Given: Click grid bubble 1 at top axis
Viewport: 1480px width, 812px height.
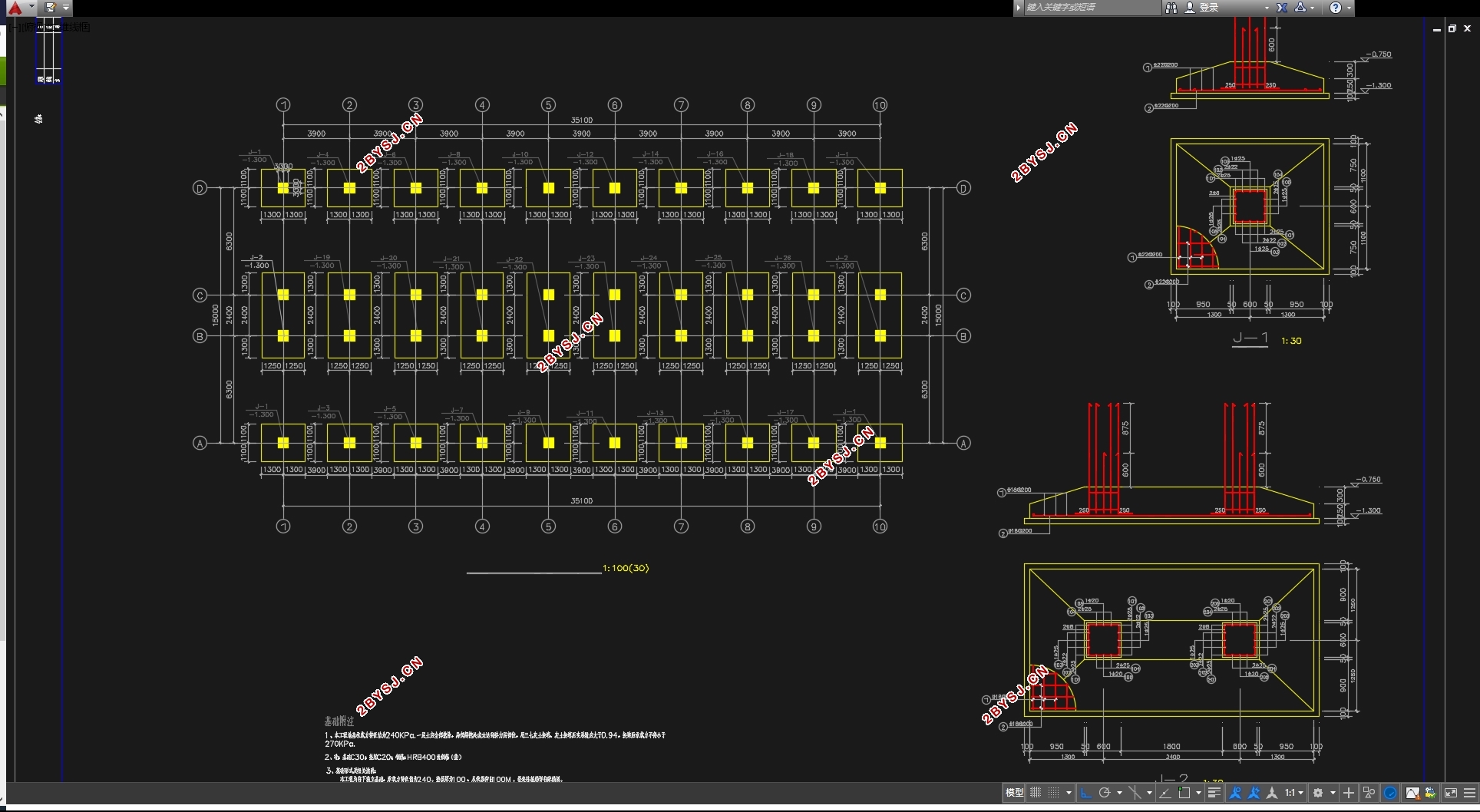Looking at the screenshot, I should coord(283,105).
